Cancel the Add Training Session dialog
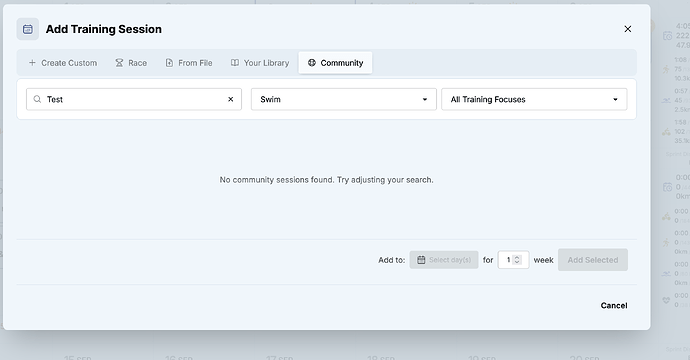 point(614,305)
